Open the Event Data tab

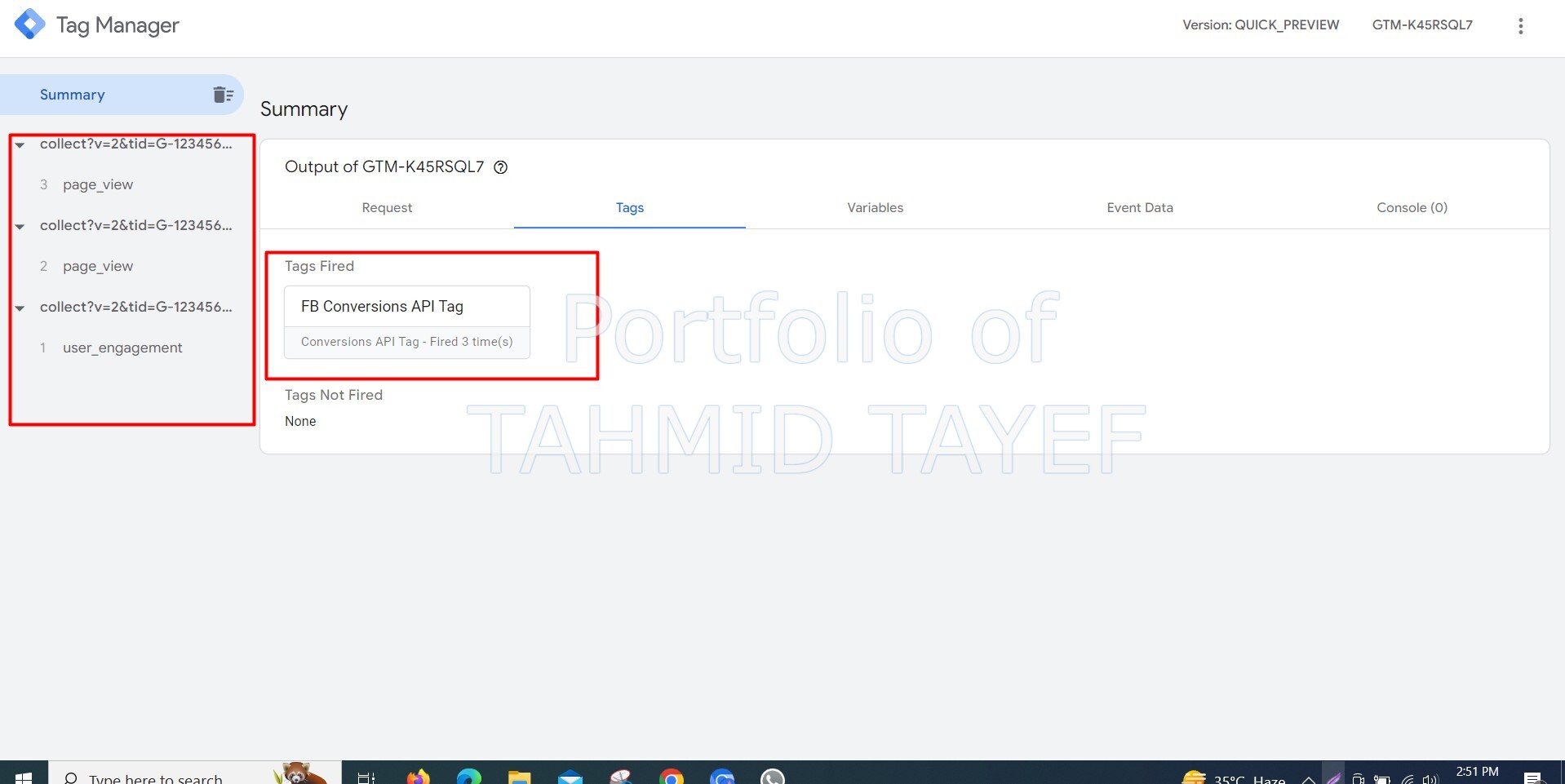(x=1139, y=208)
